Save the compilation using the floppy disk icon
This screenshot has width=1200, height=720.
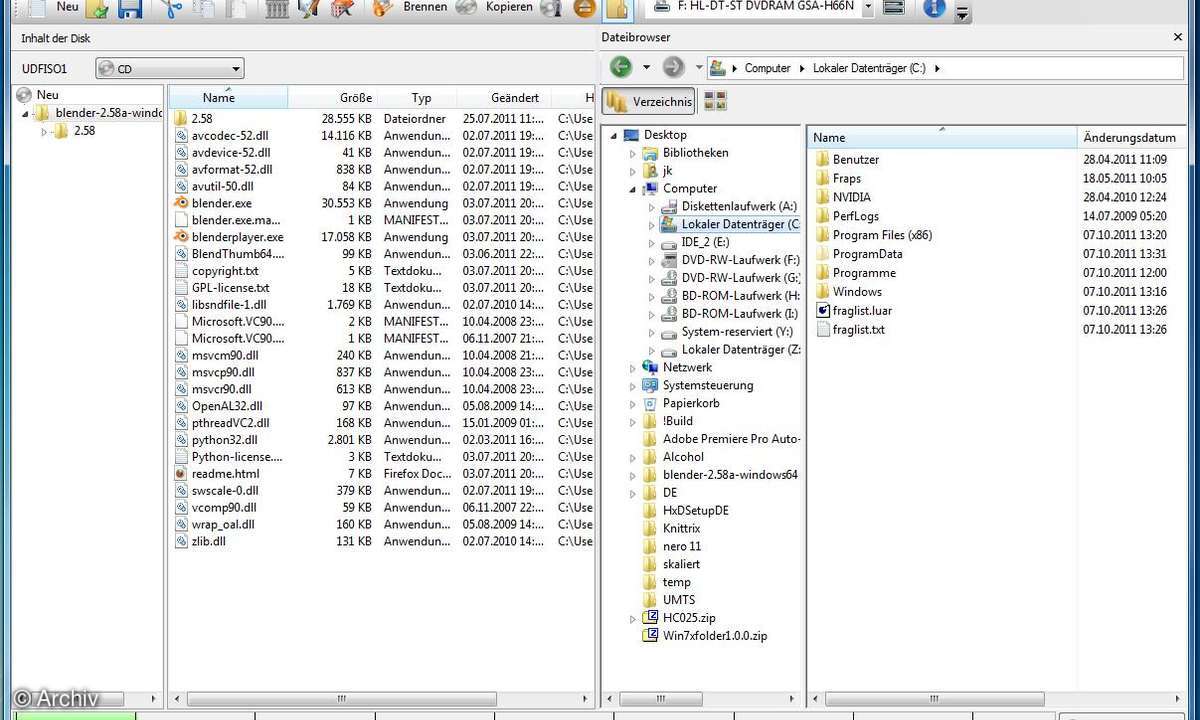130,9
